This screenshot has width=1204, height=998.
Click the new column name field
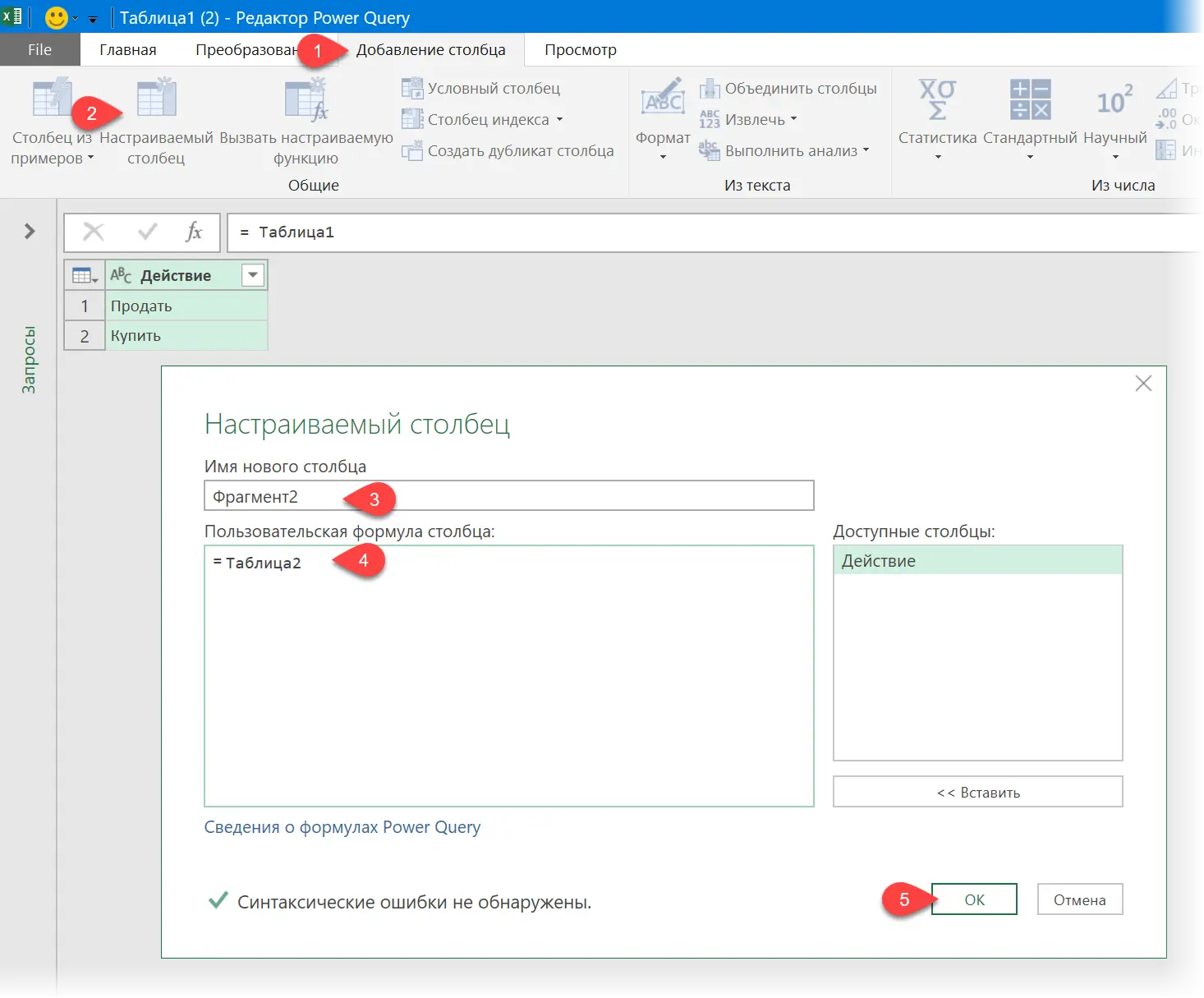click(508, 496)
